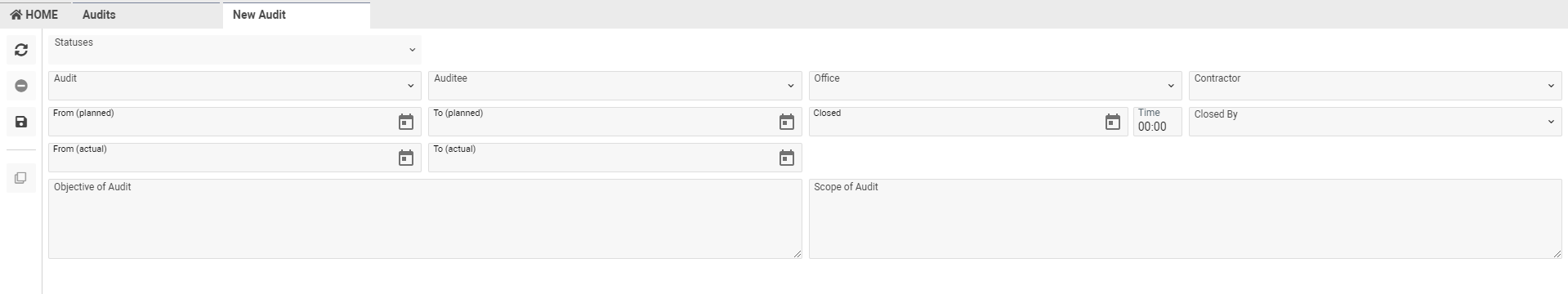Click the minus circle remove icon
The image size is (1568, 294).
pos(21,86)
